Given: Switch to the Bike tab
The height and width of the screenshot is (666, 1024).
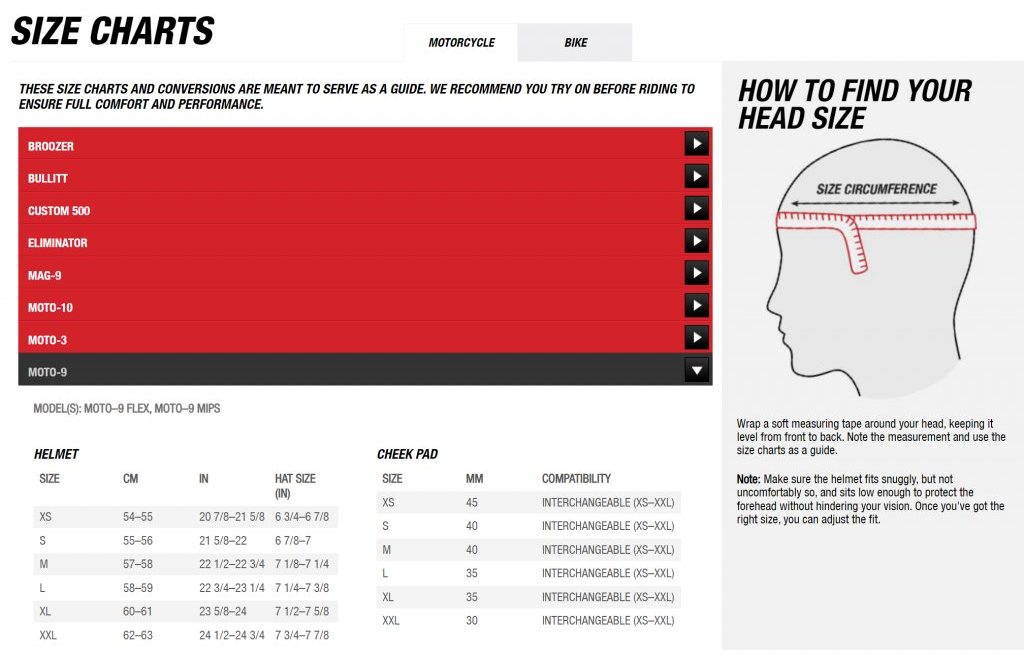Looking at the screenshot, I should (x=575, y=42).
